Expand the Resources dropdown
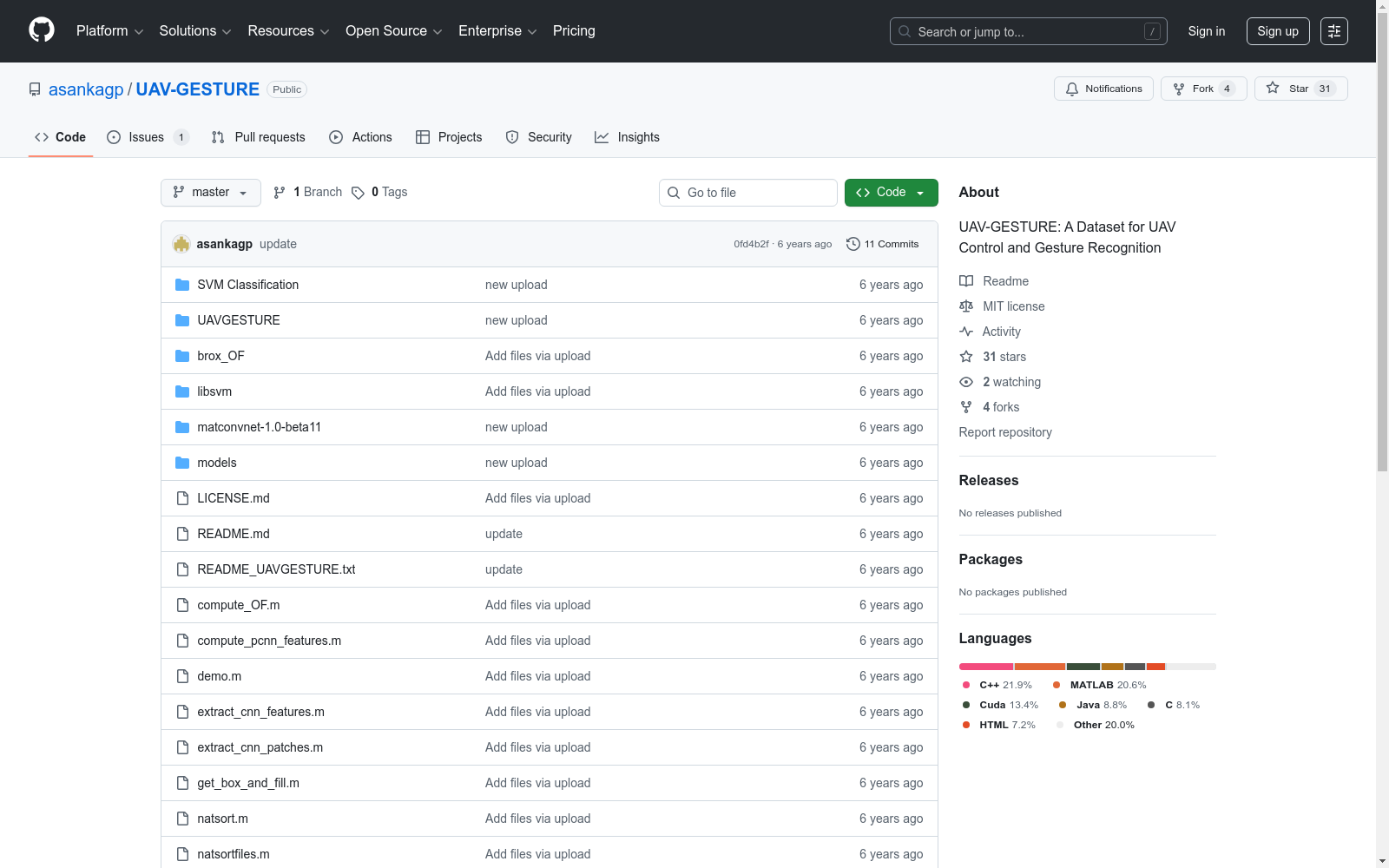 (x=288, y=31)
